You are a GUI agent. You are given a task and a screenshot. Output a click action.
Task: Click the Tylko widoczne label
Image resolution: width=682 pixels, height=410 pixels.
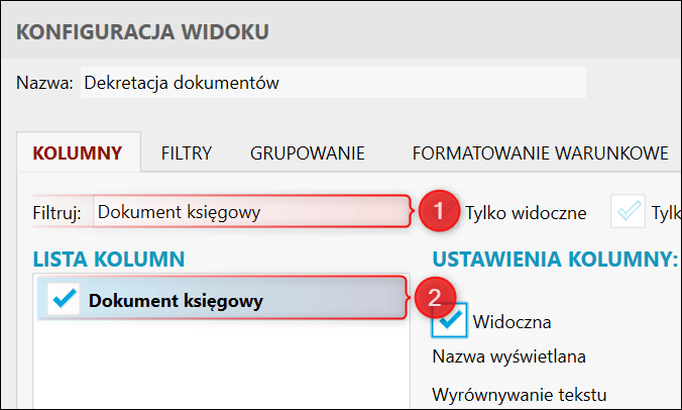coord(526,213)
